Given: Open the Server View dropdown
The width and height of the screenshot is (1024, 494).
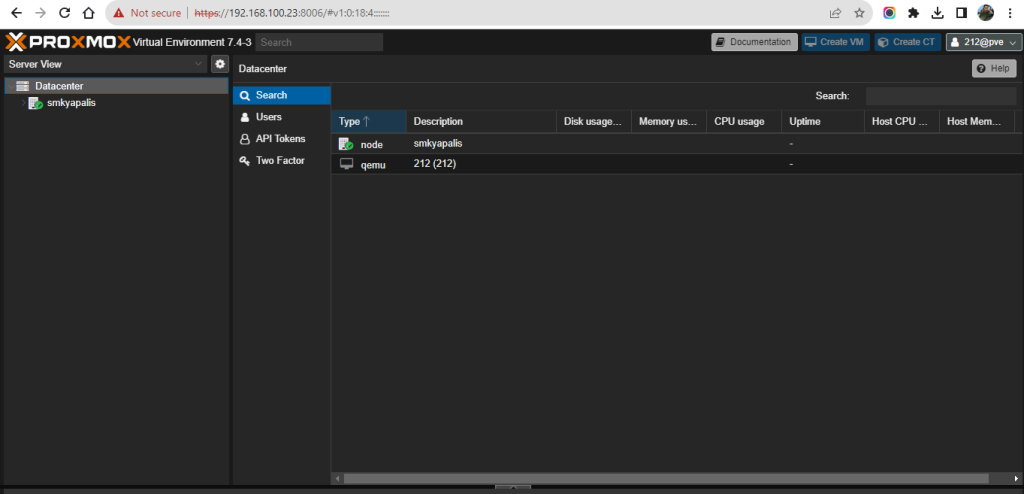Looking at the screenshot, I should (x=104, y=64).
